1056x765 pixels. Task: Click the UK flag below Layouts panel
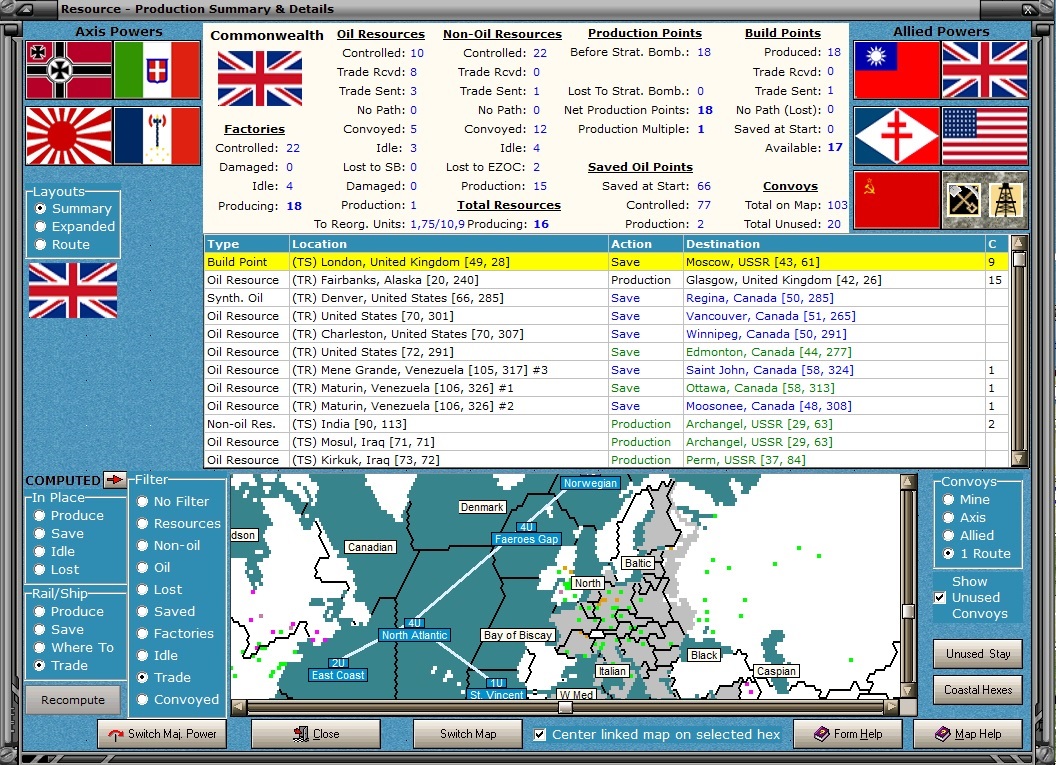point(73,290)
